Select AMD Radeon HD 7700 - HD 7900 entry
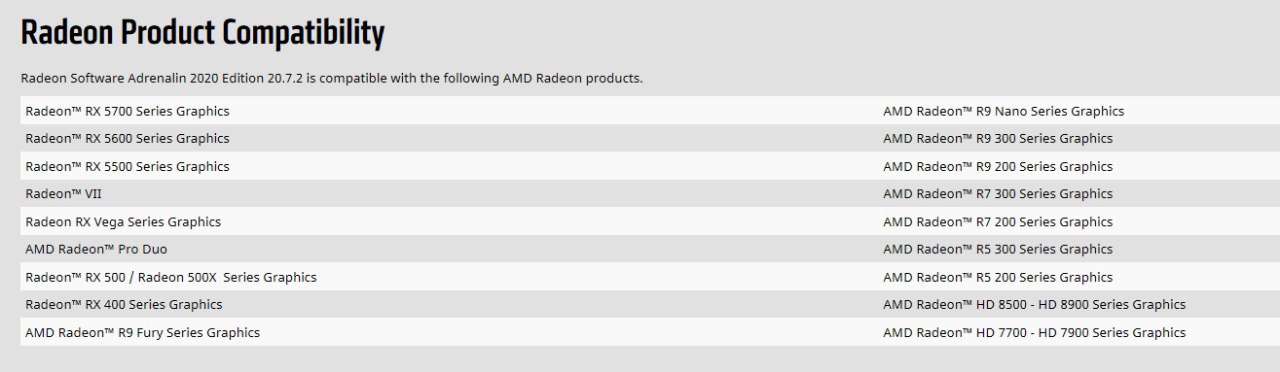 coord(1034,332)
